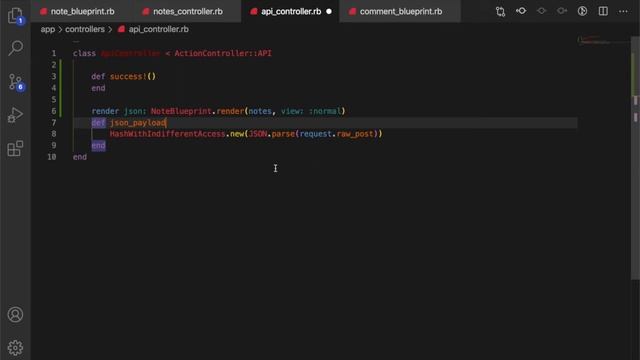The image size is (640, 360).
Task: Open the Explorer view in activity bar
Action: (15, 16)
